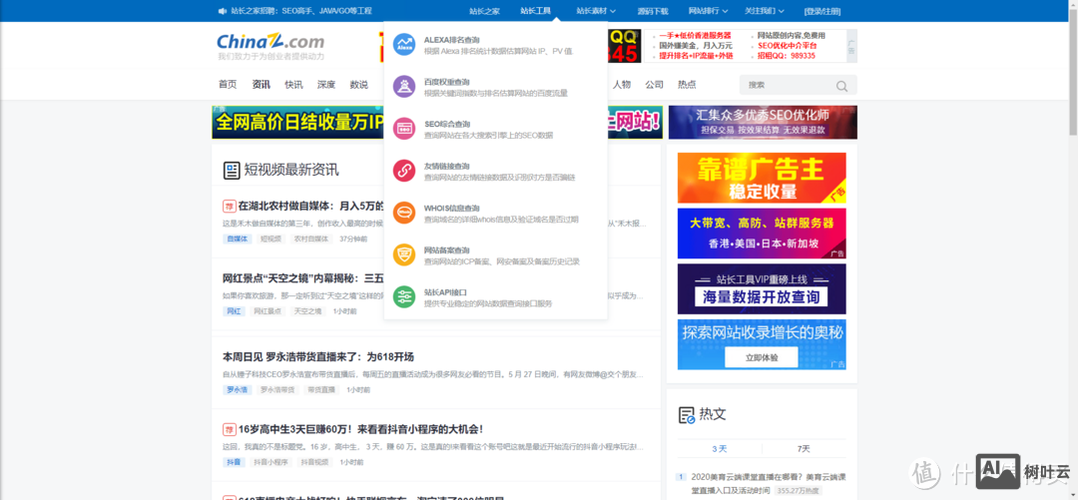Open the 汇集众多优秀SEO优化师 banner
Screen dimensions: 1078x500
[763, 122]
